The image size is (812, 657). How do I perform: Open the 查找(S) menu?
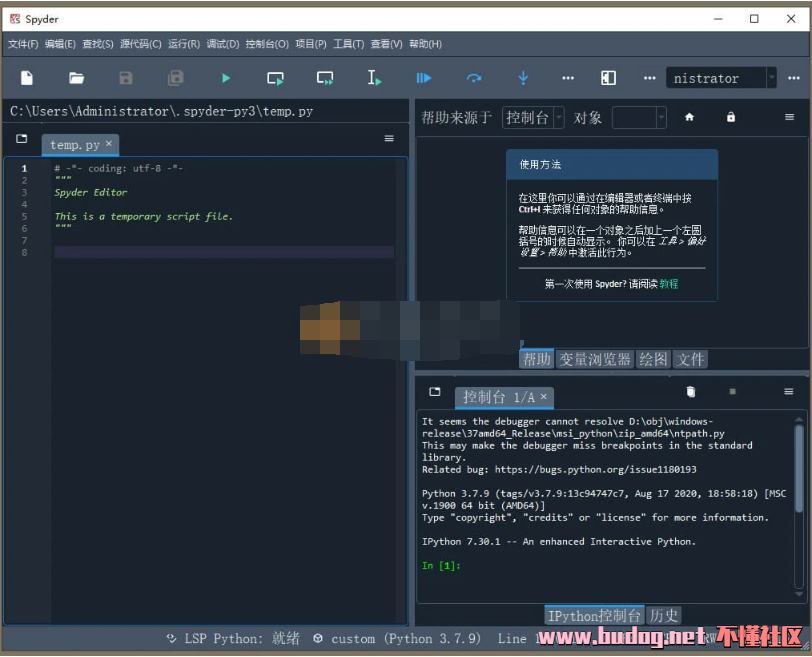pyautogui.click(x=97, y=44)
